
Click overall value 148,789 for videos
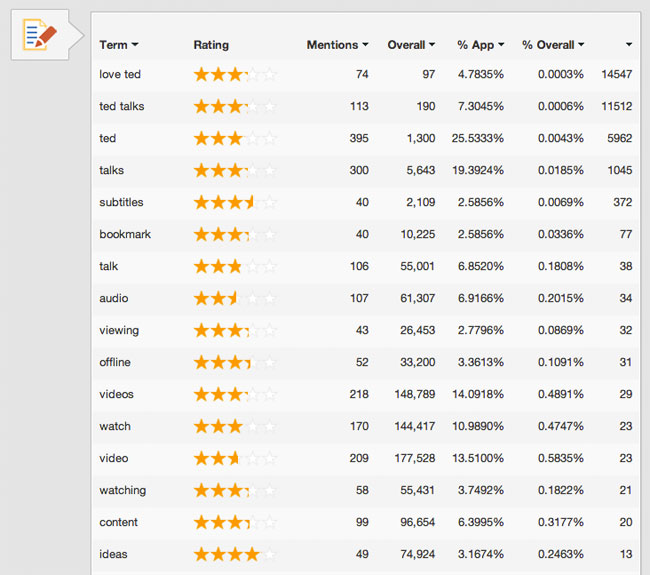point(415,394)
